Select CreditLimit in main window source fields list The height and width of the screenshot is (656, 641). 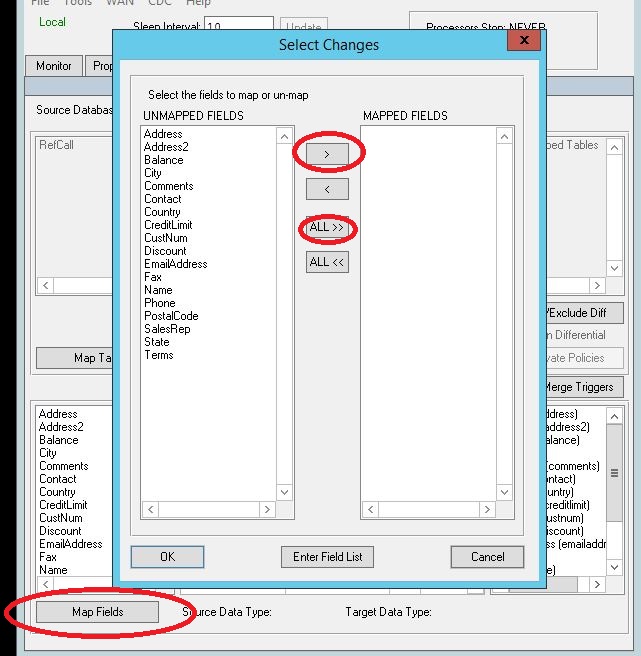pyautogui.click(x=63, y=505)
